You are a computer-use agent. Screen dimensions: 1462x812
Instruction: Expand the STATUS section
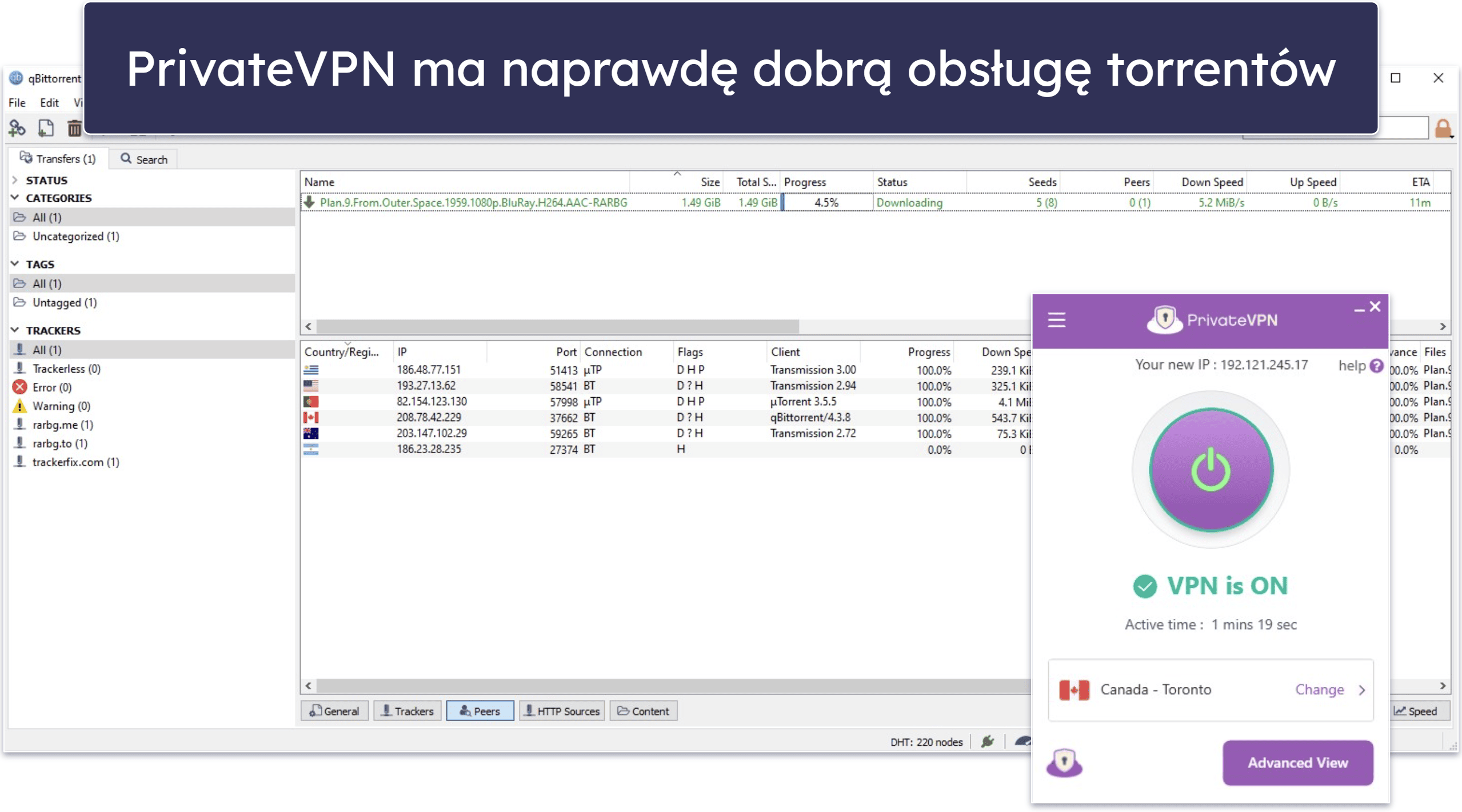[x=15, y=180]
